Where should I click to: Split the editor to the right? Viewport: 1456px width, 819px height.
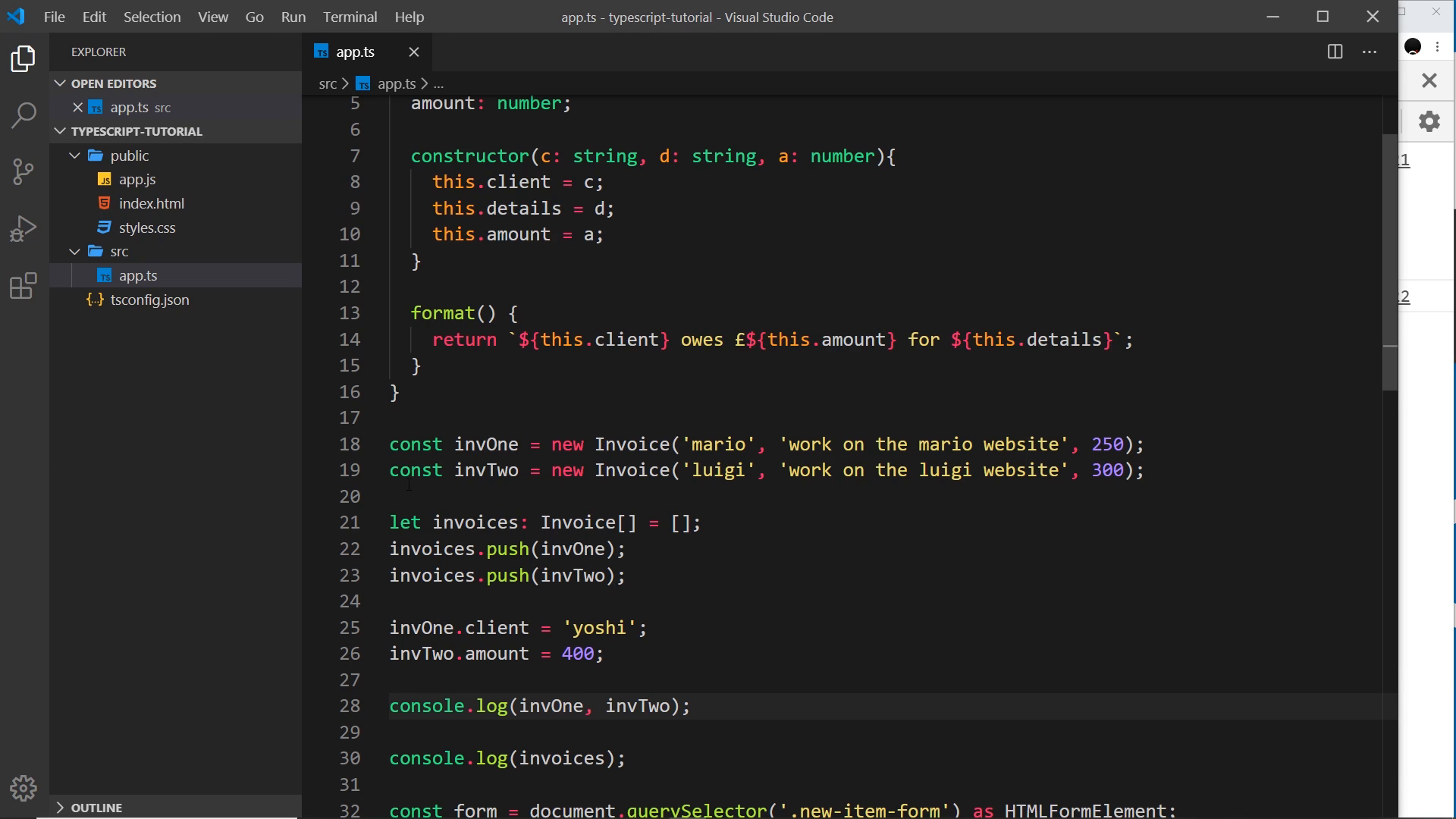click(x=1335, y=52)
